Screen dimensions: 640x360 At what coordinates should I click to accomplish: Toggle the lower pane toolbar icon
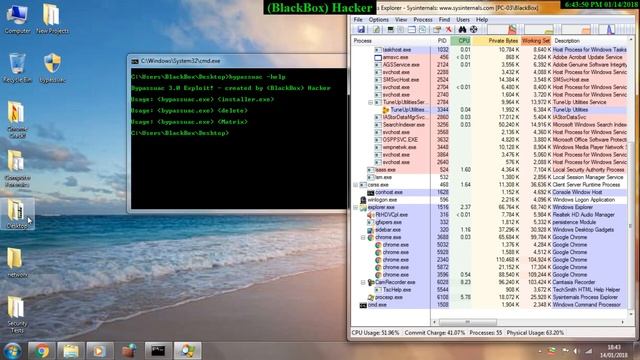(x=412, y=29)
